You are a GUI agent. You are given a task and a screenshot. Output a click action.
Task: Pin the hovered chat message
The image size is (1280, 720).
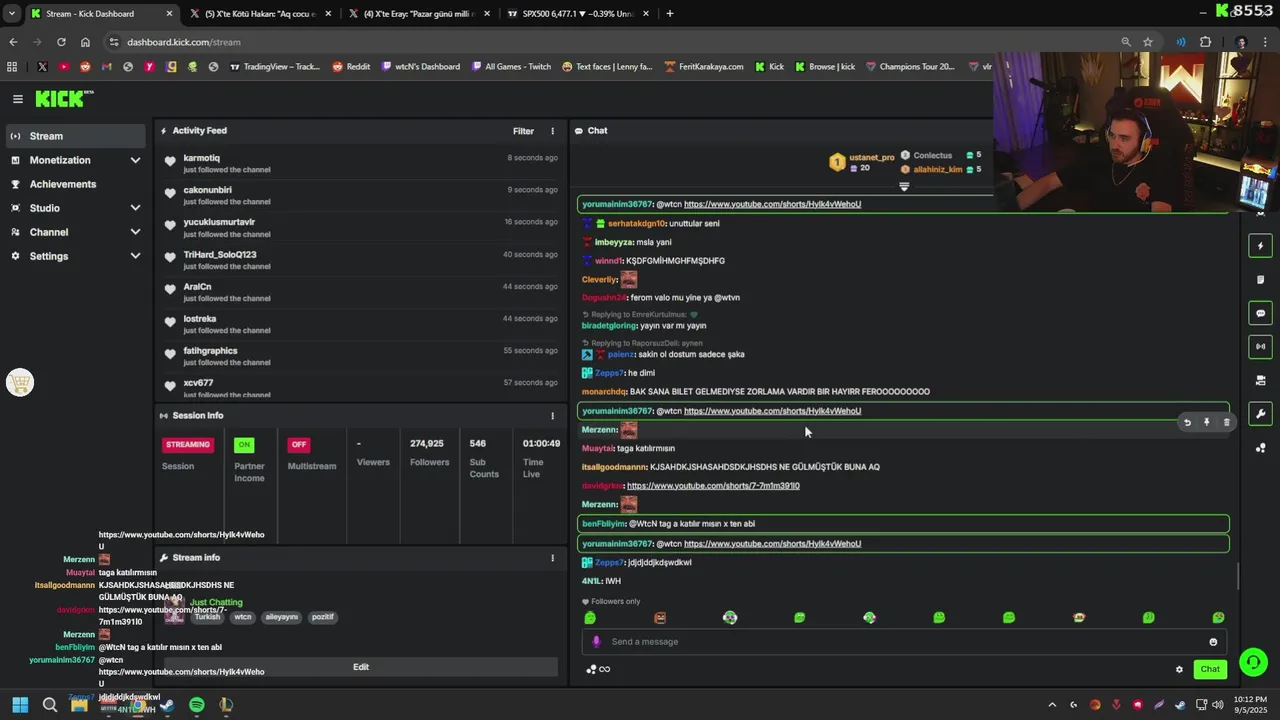[x=1207, y=423]
